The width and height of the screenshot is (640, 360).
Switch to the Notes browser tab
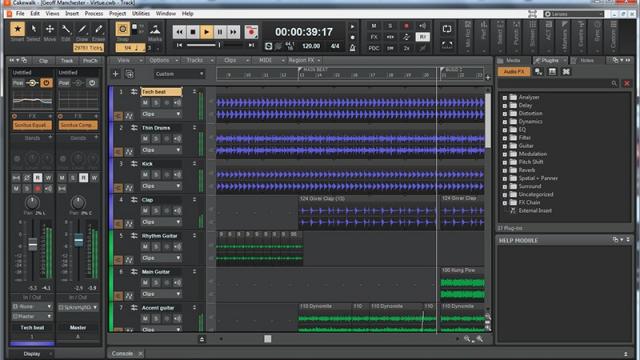[x=586, y=60]
